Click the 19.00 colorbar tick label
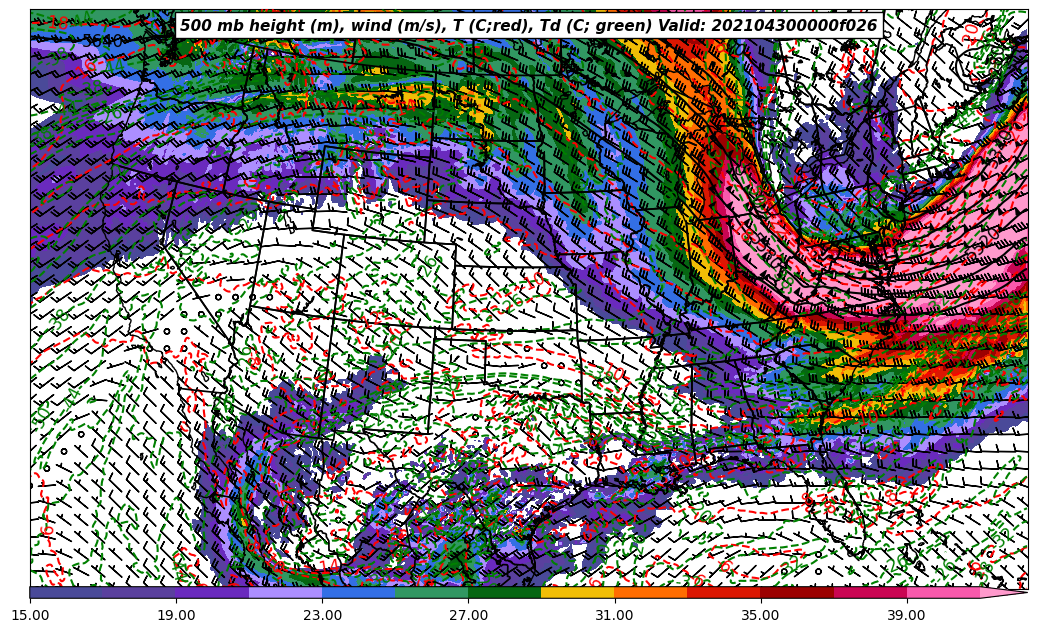This screenshot has width=1037, height=632. [177, 615]
